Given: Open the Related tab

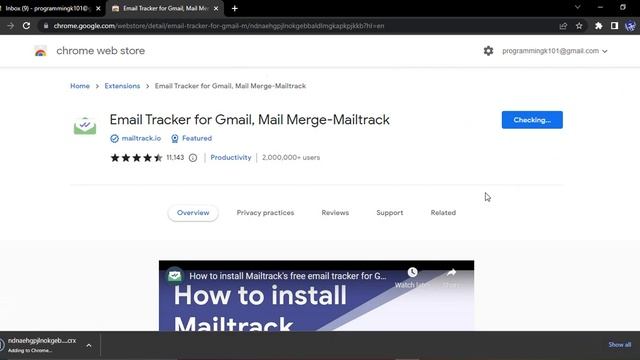Looking at the screenshot, I should pyautogui.click(x=443, y=213).
